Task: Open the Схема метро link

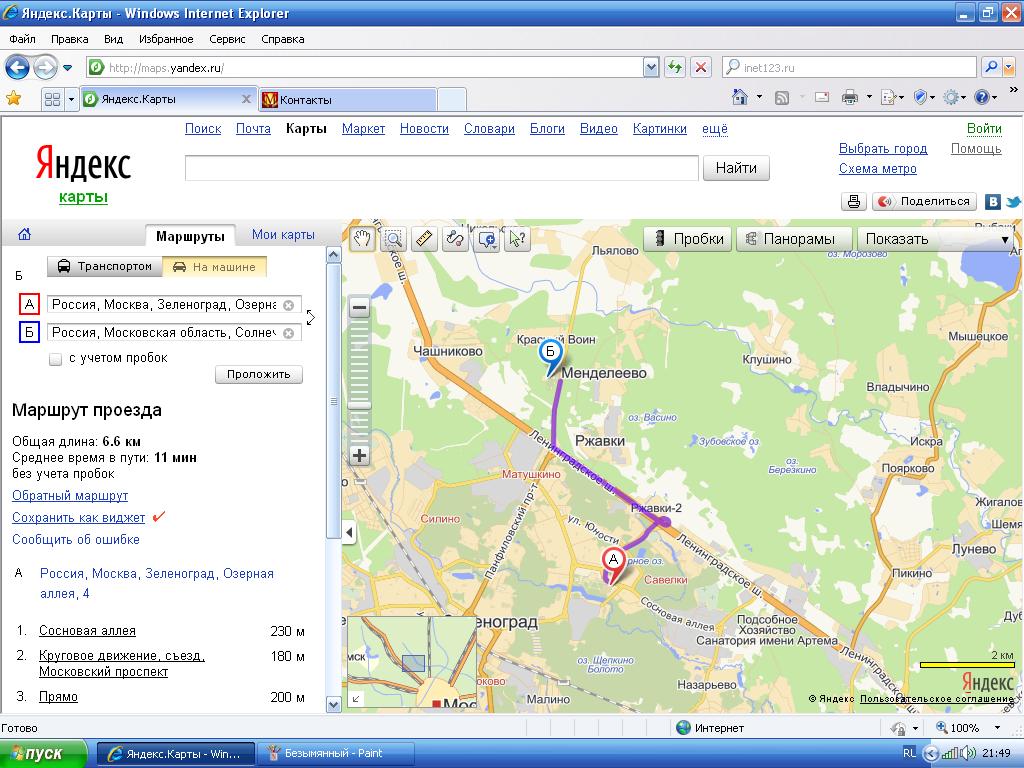Action: pos(878,168)
